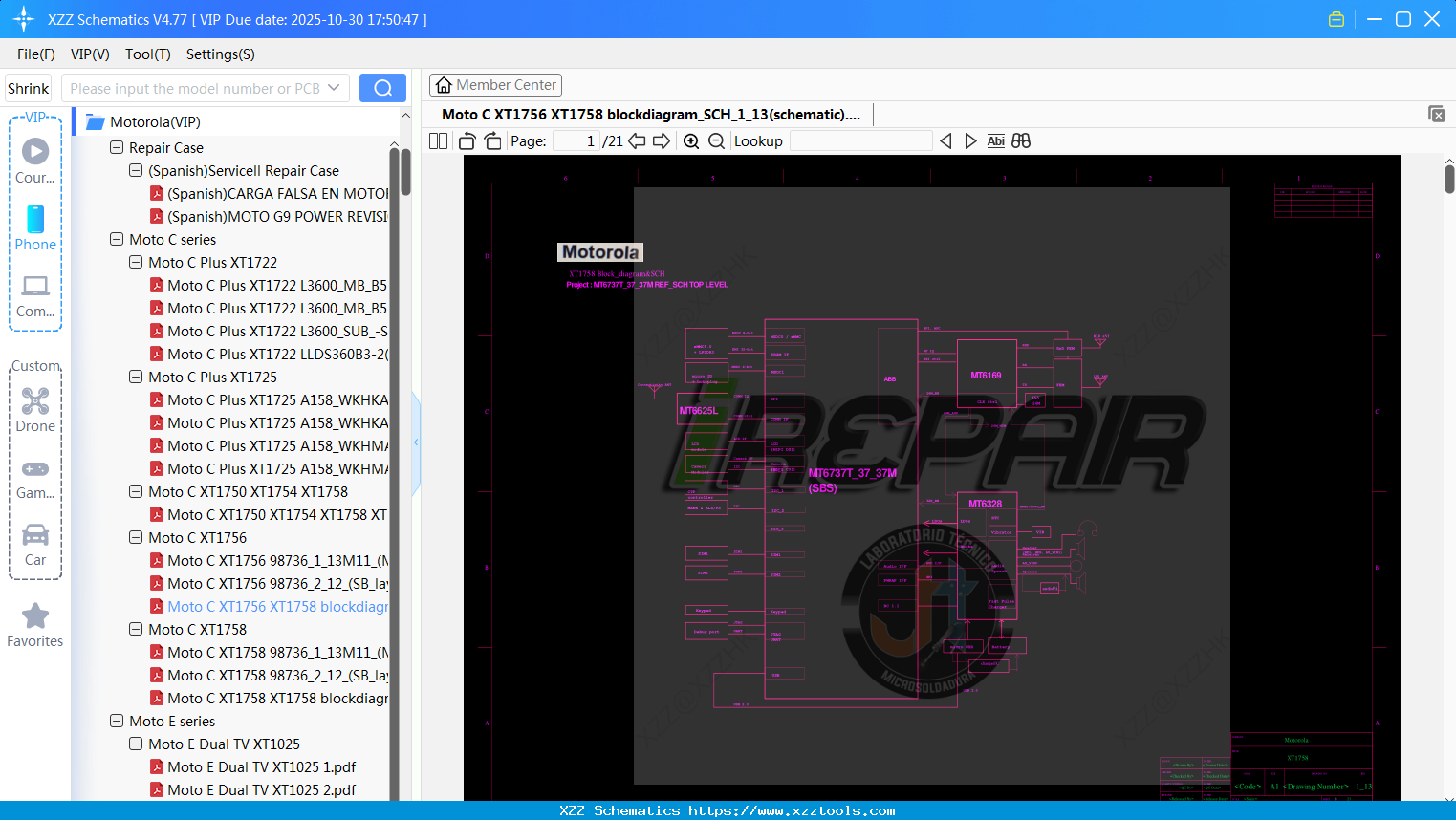Click the zoom in magnifier
1456x820 pixels.
click(691, 141)
